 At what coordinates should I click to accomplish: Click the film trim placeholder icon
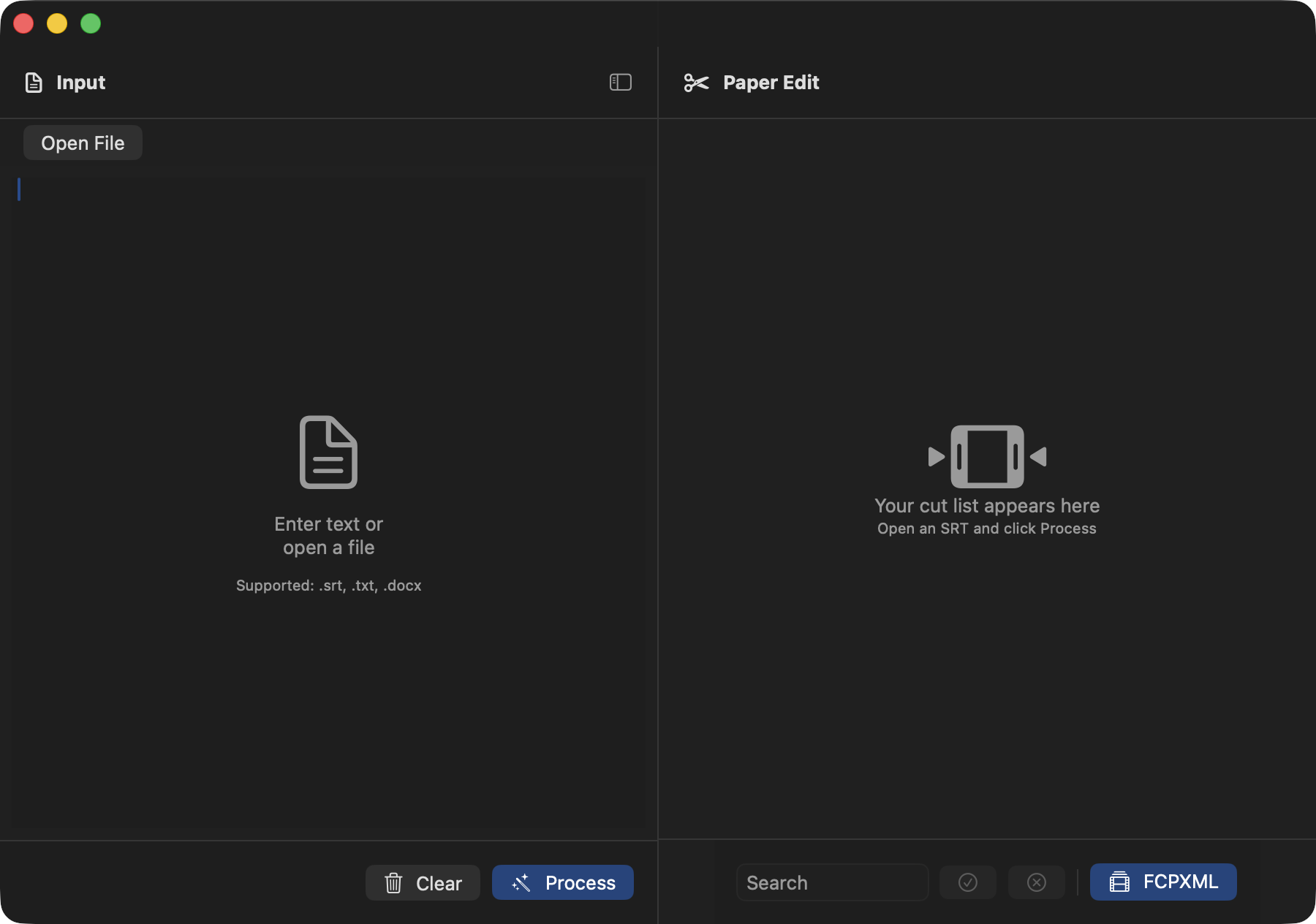987,456
